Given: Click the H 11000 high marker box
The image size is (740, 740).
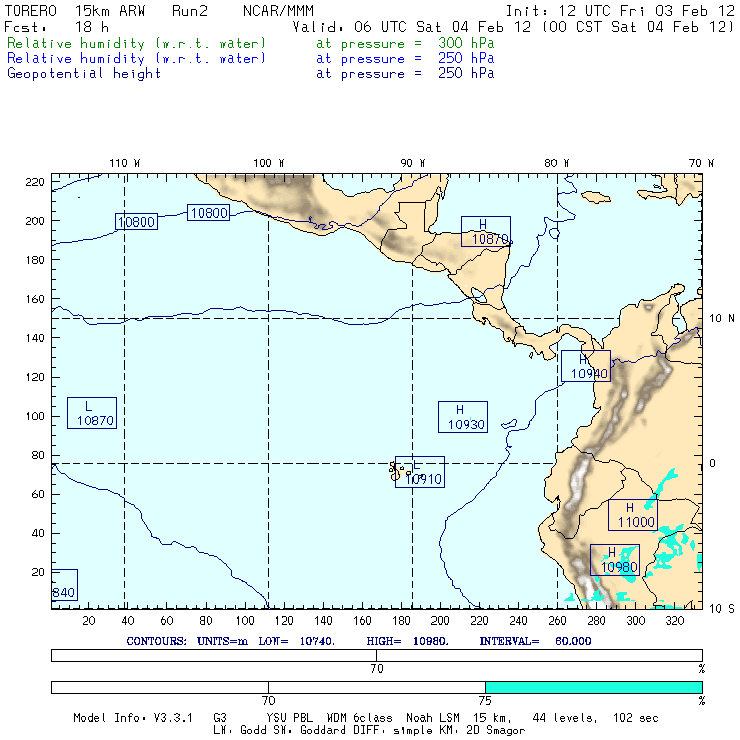Looking at the screenshot, I should (632, 514).
